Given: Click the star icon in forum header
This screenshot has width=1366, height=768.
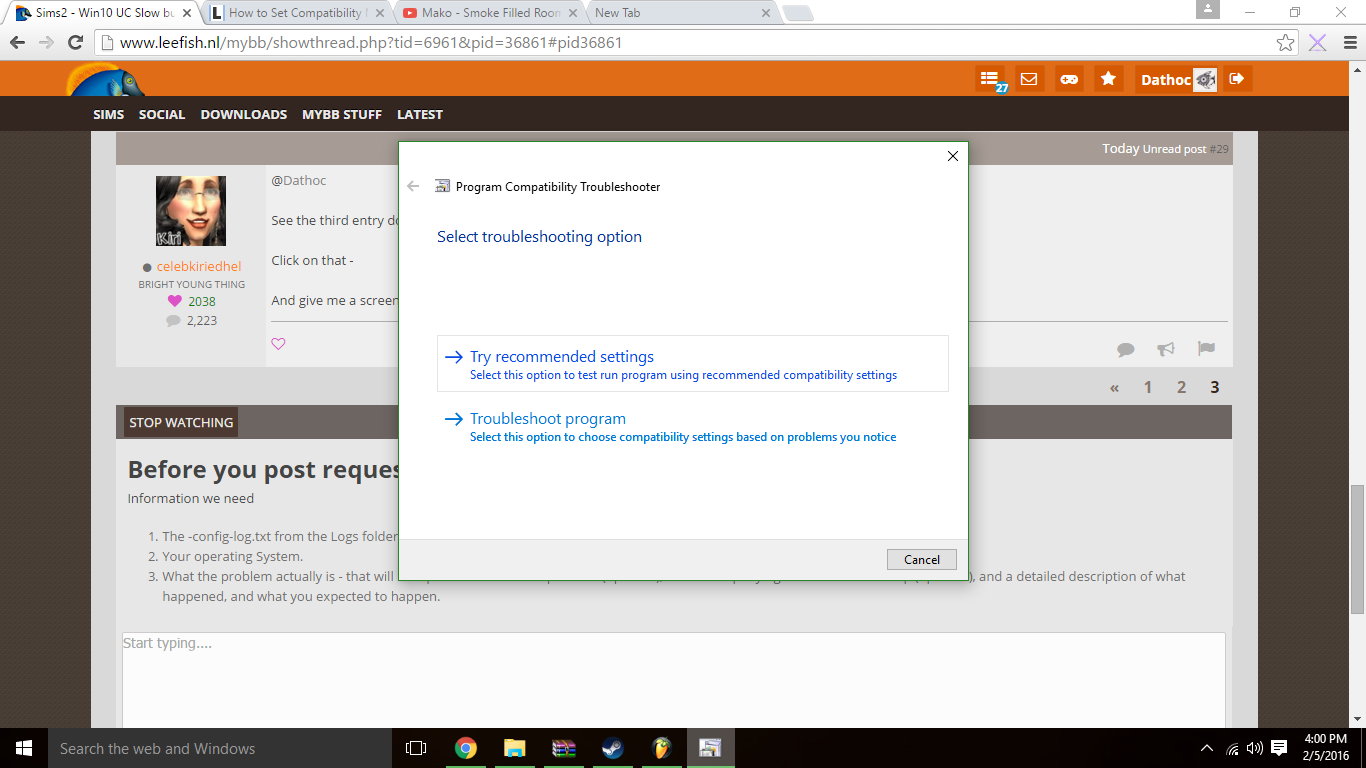Looking at the screenshot, I should 1108,79.
